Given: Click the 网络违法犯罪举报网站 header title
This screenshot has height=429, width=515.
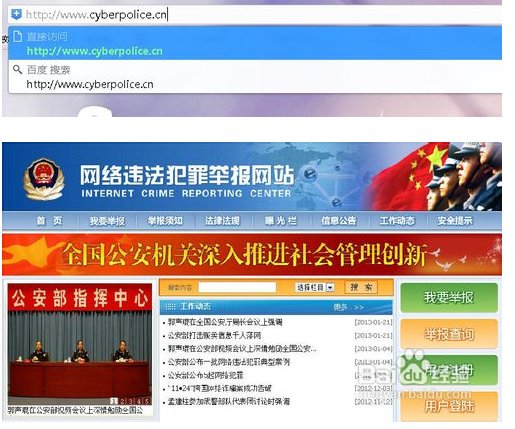Looking at the screenshot, I should click(187, 175).
